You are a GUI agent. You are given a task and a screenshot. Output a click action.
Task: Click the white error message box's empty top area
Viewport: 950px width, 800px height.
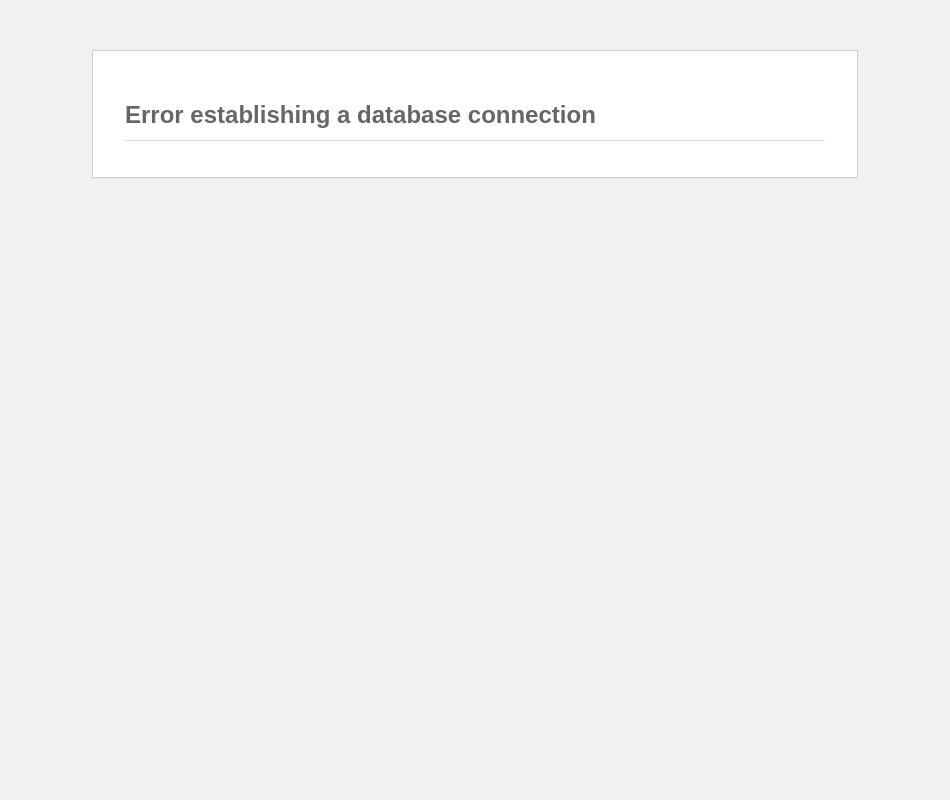475,76
